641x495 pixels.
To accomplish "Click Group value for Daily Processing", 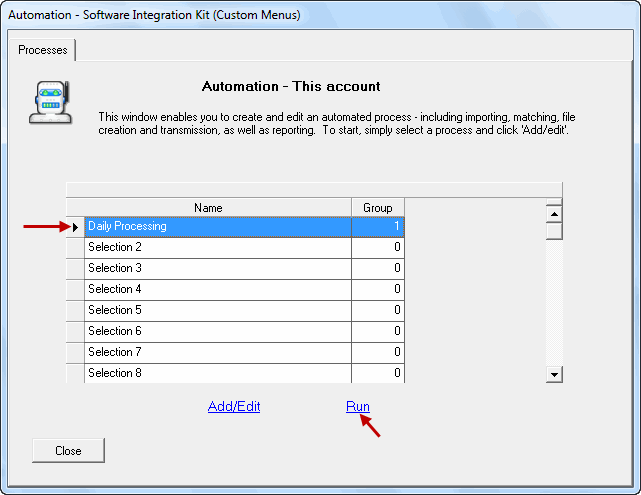I will 378,227.
